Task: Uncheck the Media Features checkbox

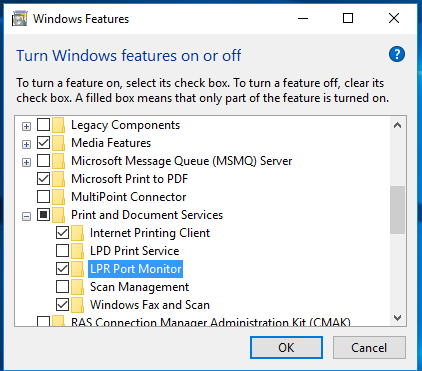Action: 43,143
